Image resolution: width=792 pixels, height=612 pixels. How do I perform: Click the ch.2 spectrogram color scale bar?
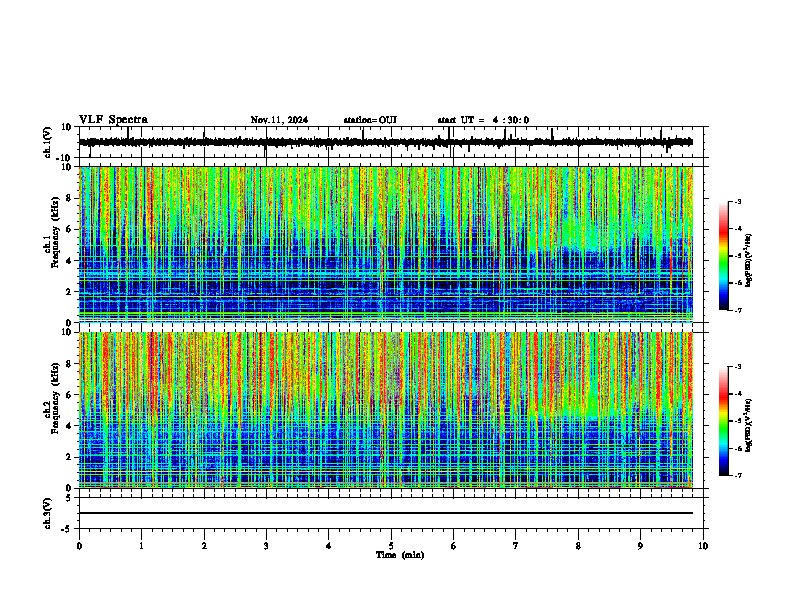(724, 421)
